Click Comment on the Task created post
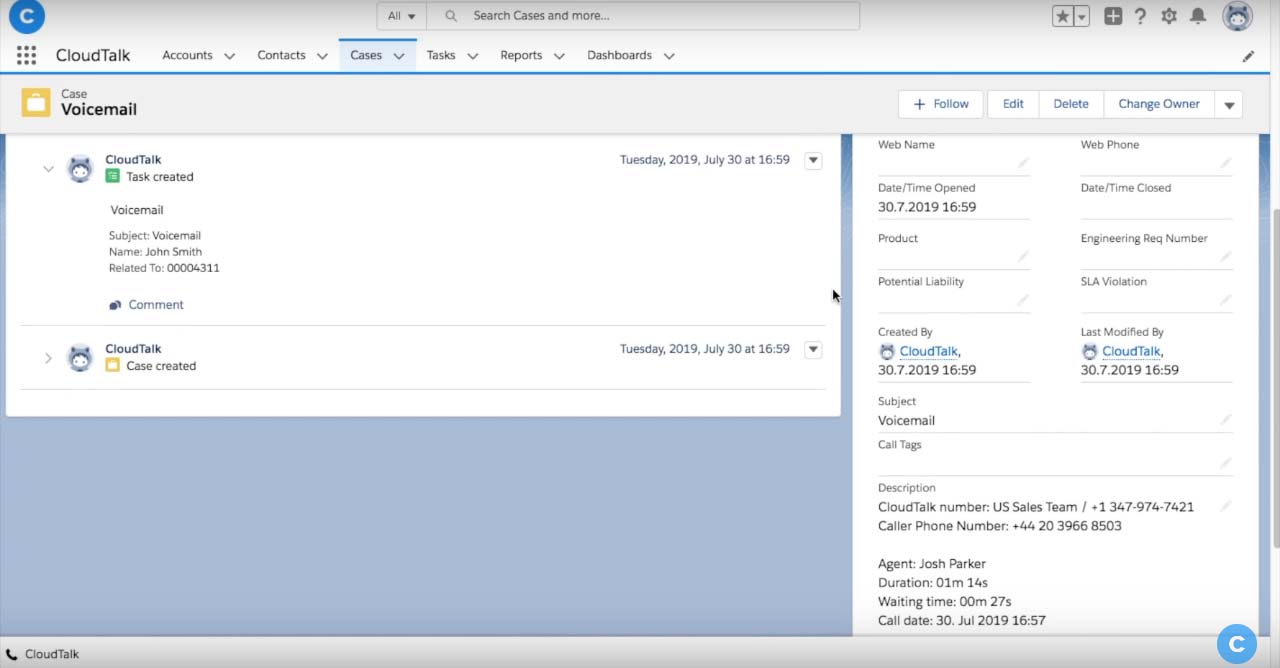 pyautogui.click(x=146, y=305)
